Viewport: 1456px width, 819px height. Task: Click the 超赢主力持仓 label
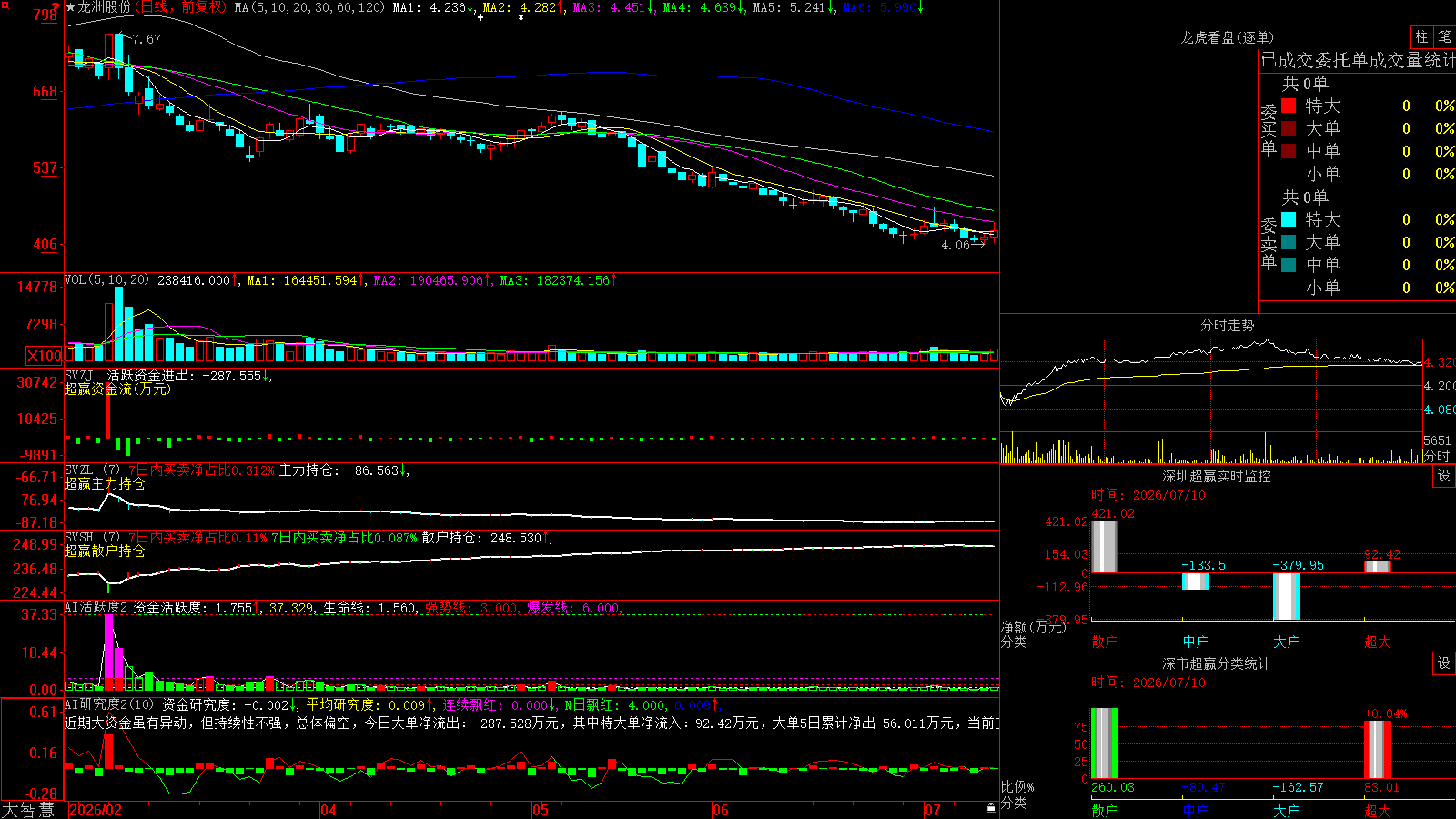[105, 483]
